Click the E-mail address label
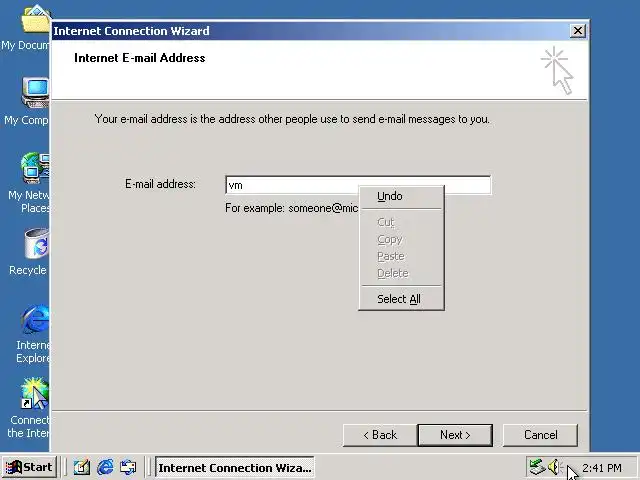The width and height of the screenshot is (640, 480). pos(160,184)
